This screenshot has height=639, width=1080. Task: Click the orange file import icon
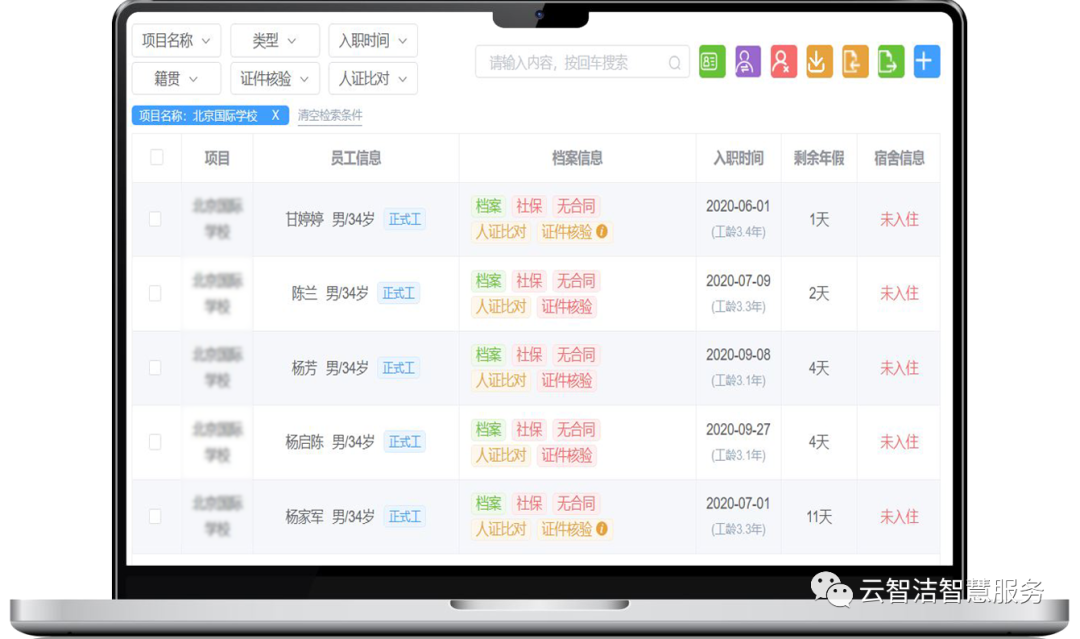[x=855, y=62]
